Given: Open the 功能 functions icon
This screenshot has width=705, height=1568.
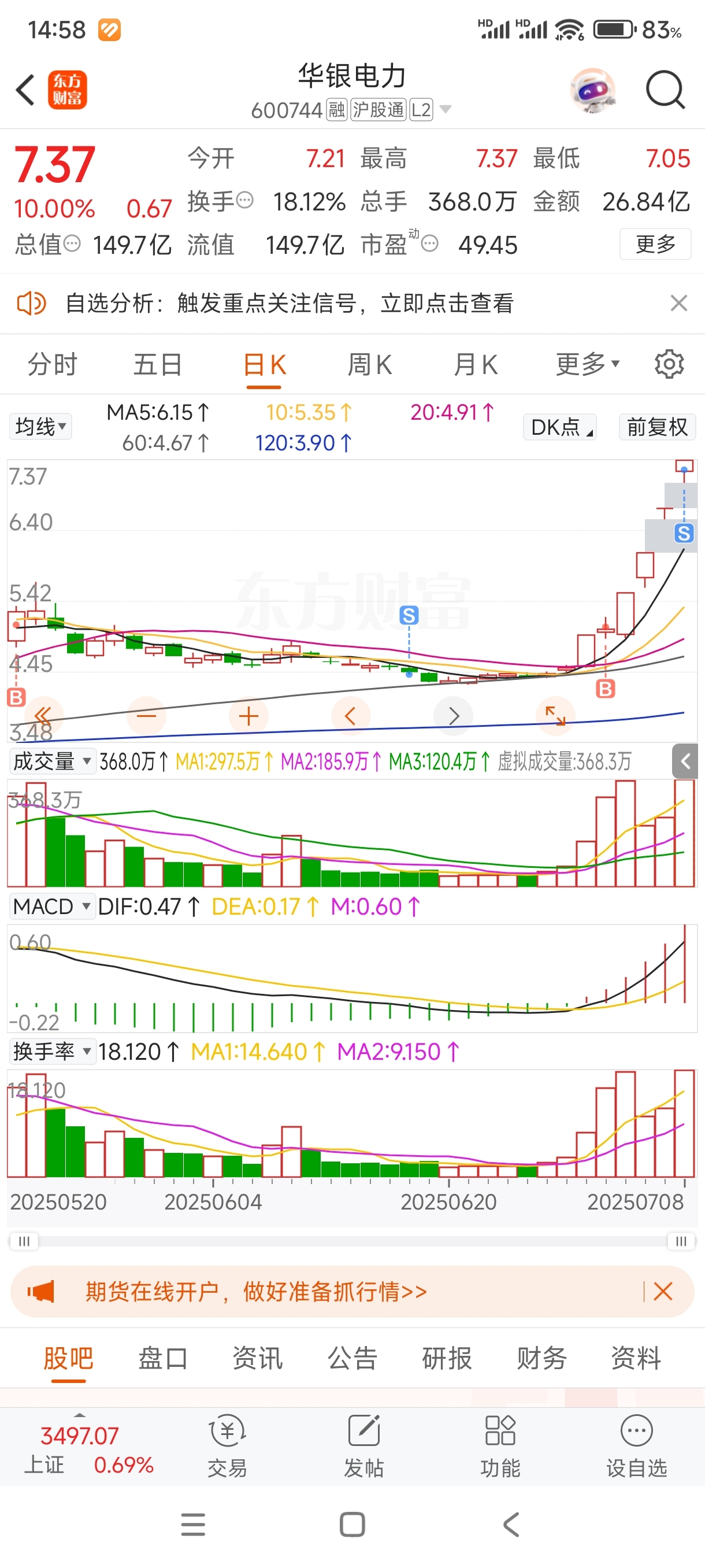Looking at the screenshot, I should coord(500,1445).
